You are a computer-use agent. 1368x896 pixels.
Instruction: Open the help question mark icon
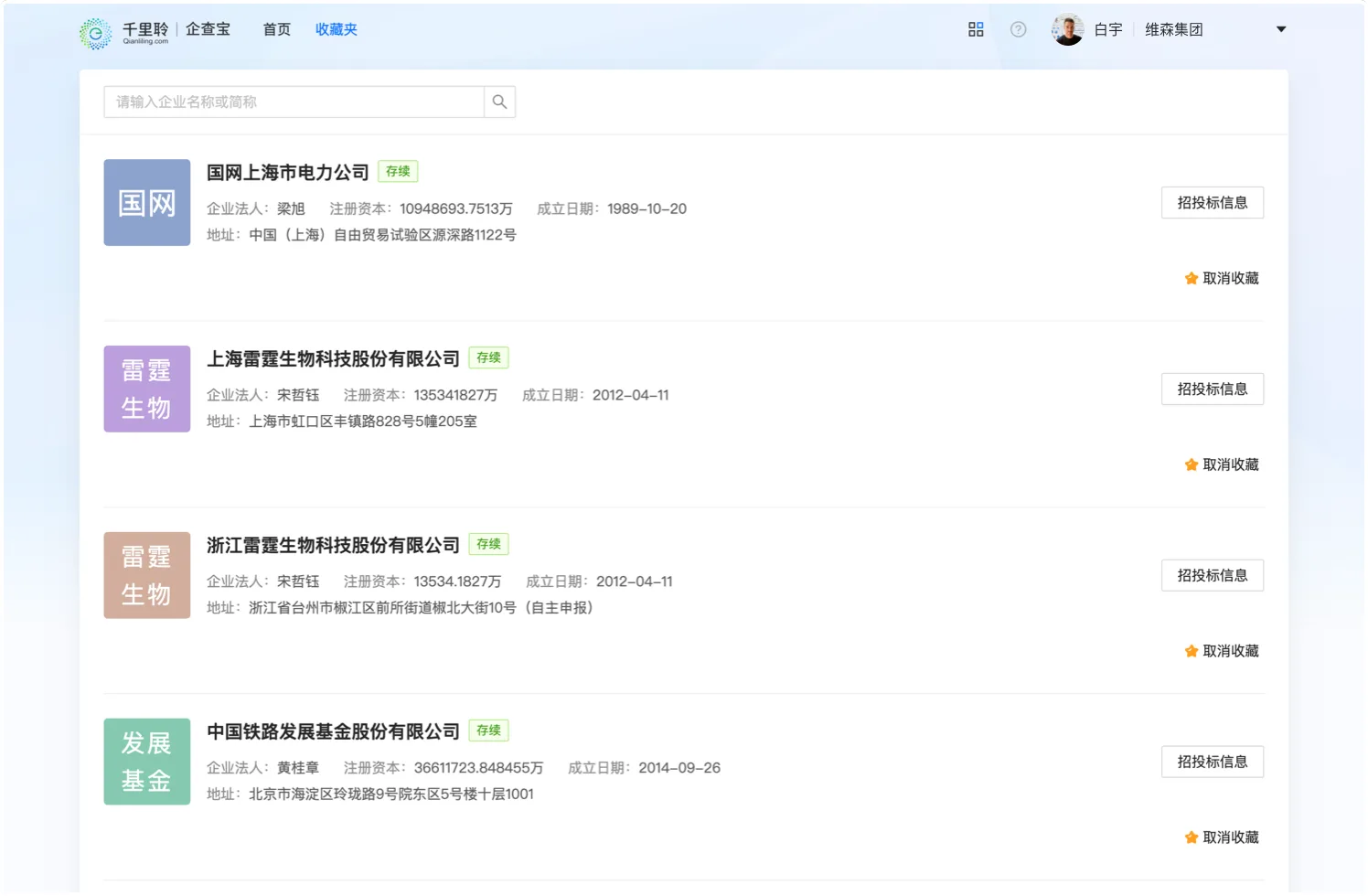coord(1018,29)
